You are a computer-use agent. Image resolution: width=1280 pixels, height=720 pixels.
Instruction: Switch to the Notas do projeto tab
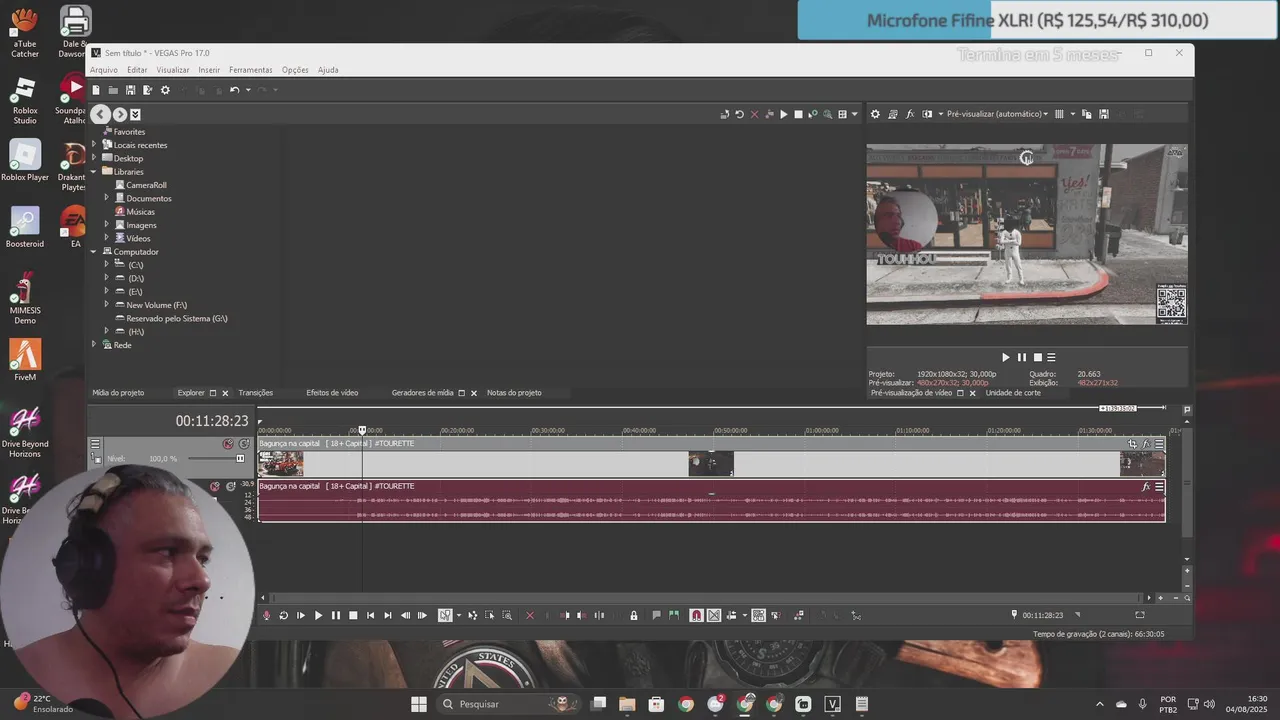coord(514,393)
